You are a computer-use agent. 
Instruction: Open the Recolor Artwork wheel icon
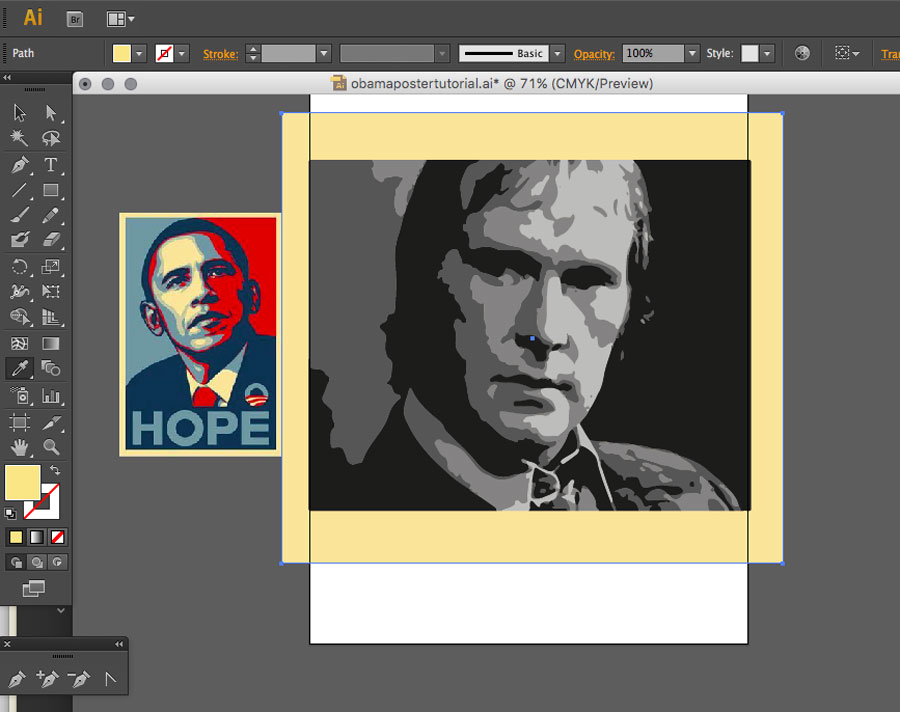point(802,53)
